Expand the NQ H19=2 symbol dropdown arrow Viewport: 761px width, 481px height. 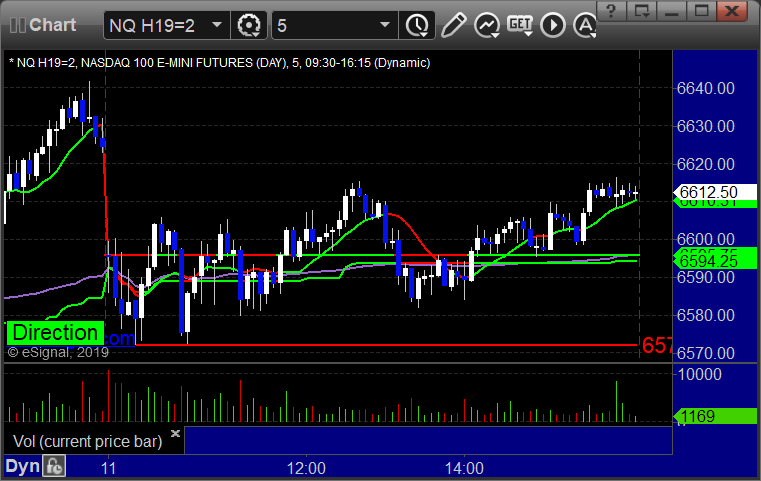217,25
